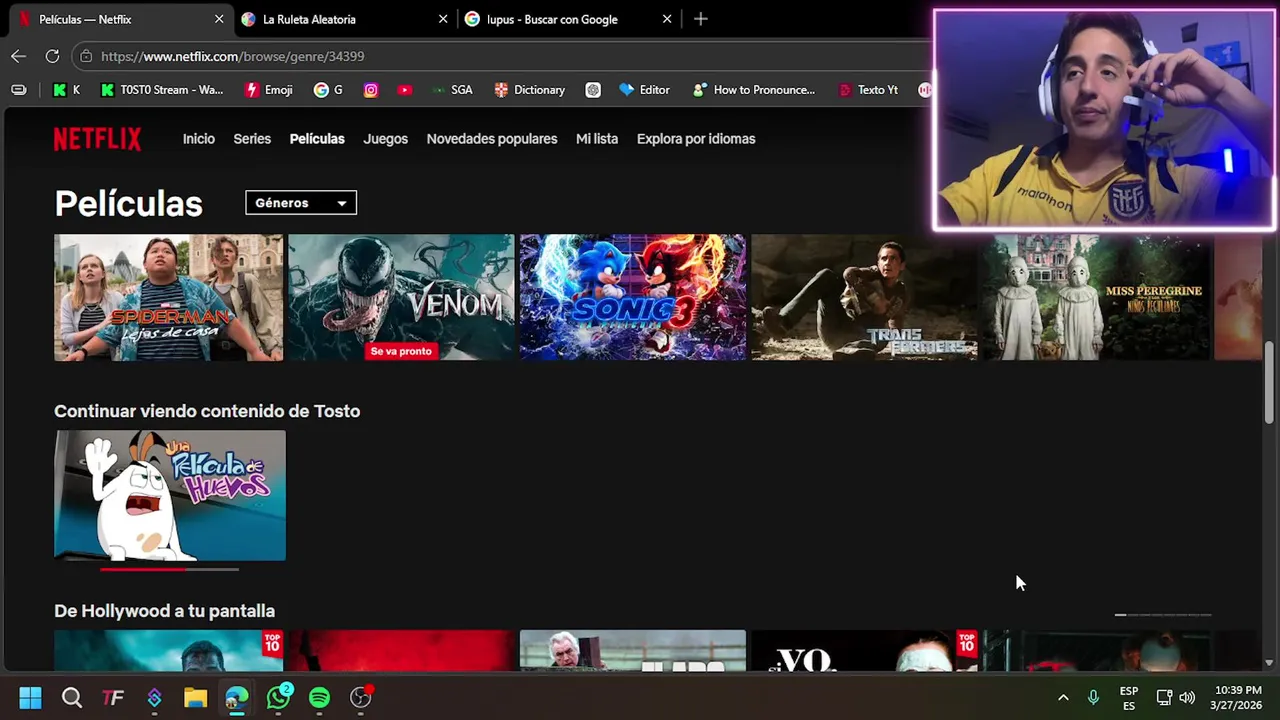Screen dimensions: 1280x720
Task: Open Miss Peregrine movie thumbnail
Action: click(1096, 297)
